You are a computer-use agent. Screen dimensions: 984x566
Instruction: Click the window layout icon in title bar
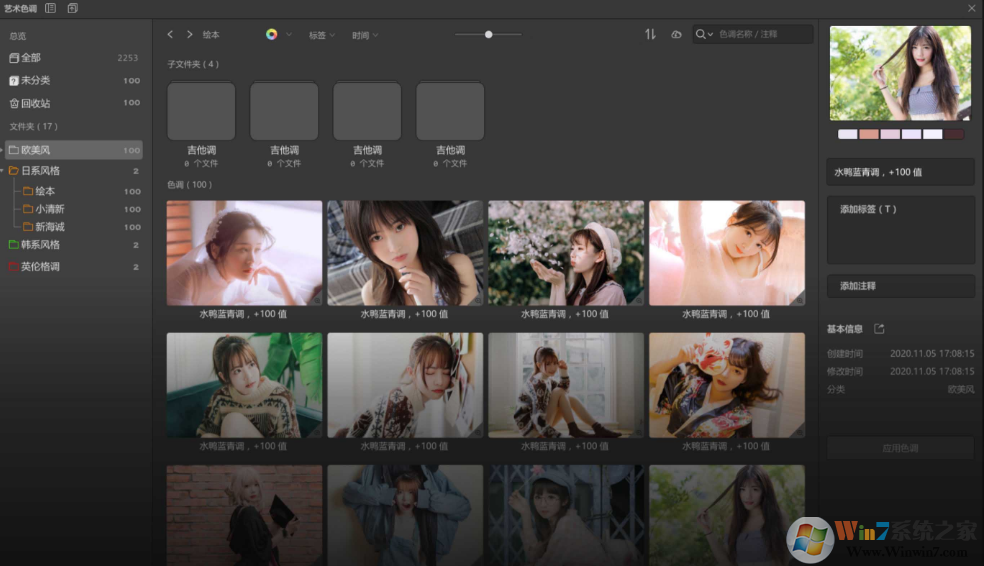point(73,8)
